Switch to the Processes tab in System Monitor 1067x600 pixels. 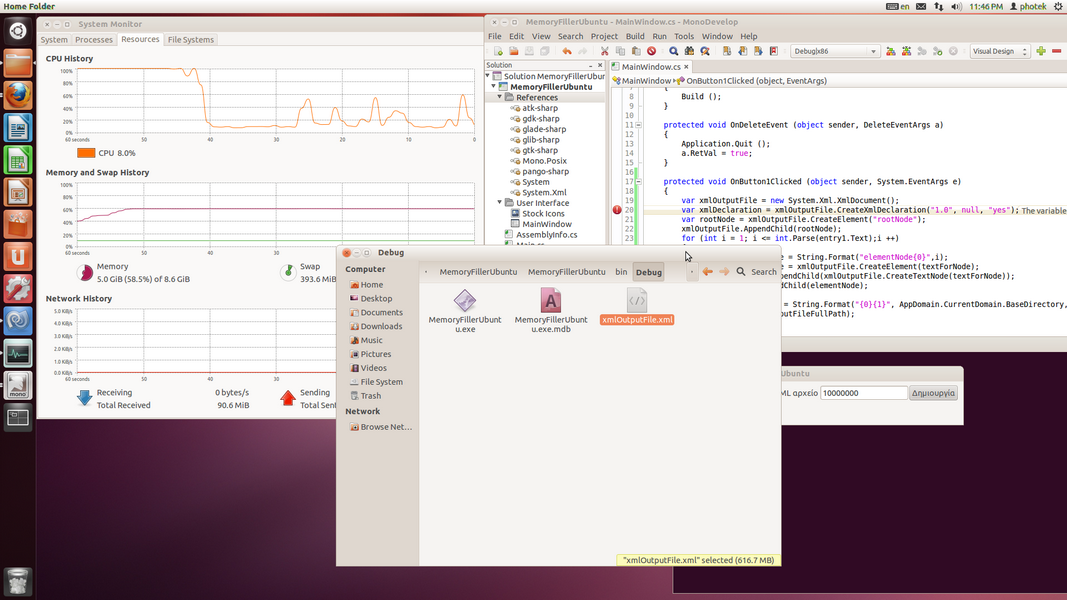[x=94, y=40]
